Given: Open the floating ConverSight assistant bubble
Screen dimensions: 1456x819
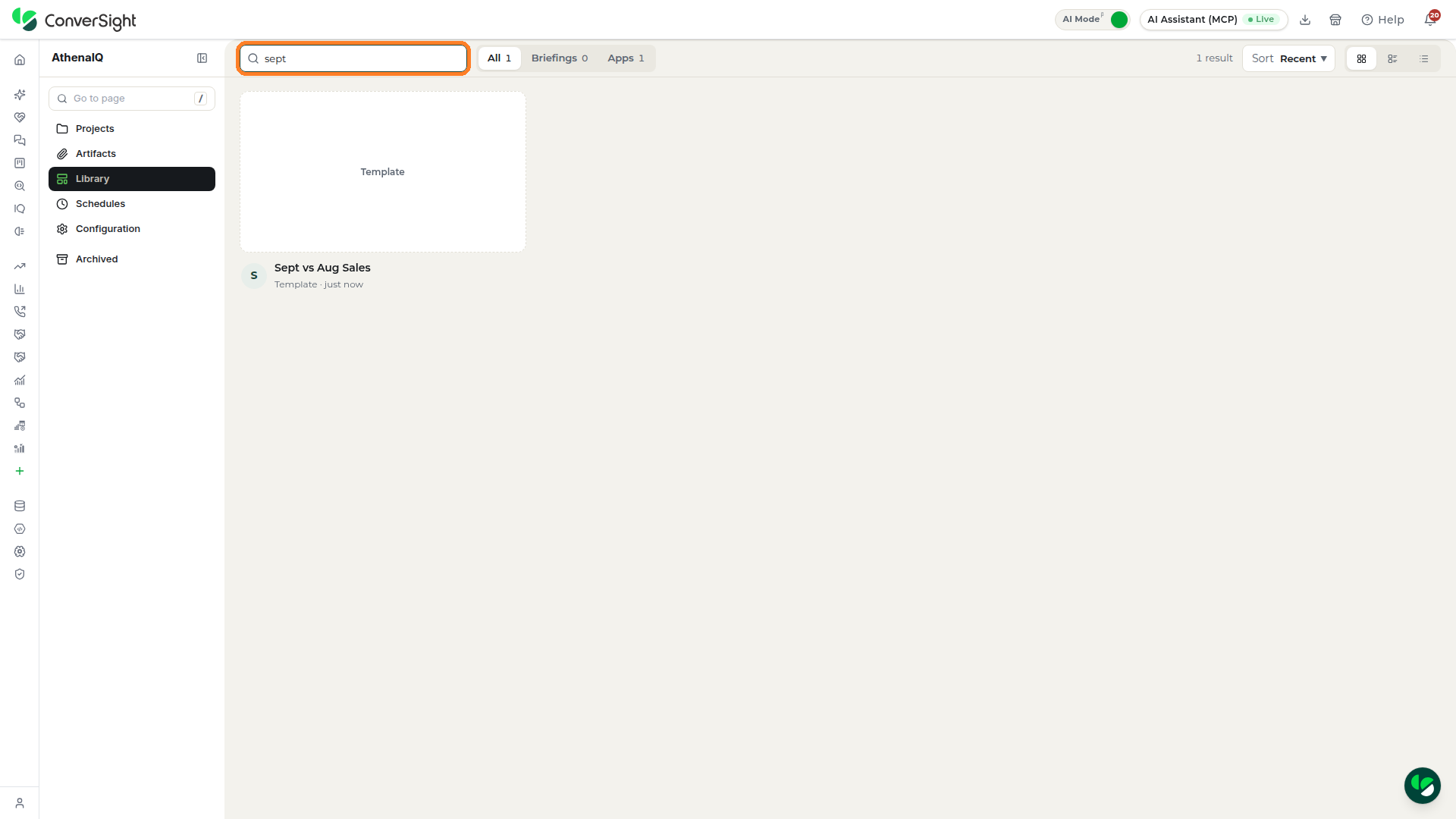Looking at the screenshot, I should [x=1422, y=785].
